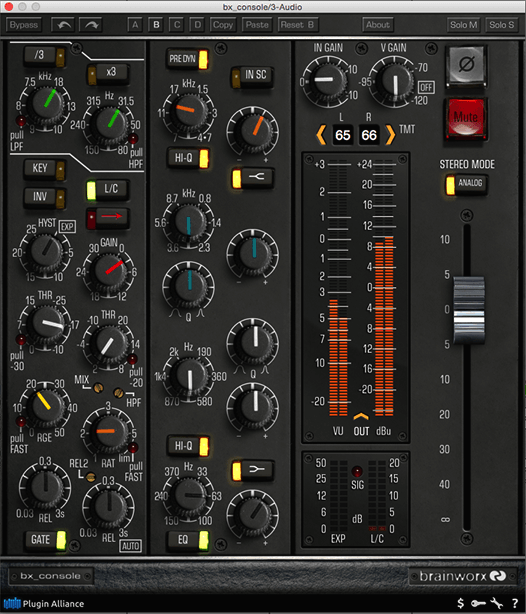This screenshot has width=526, height=614.
Task: Open the wrench settings icon
Action: 497,603
